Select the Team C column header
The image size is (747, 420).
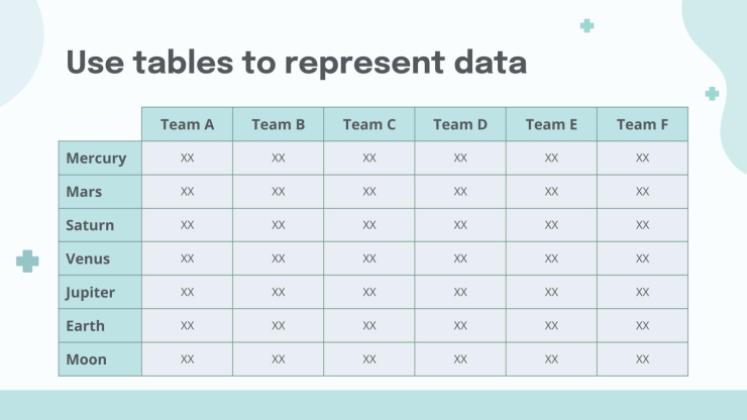tap(369, 124)
